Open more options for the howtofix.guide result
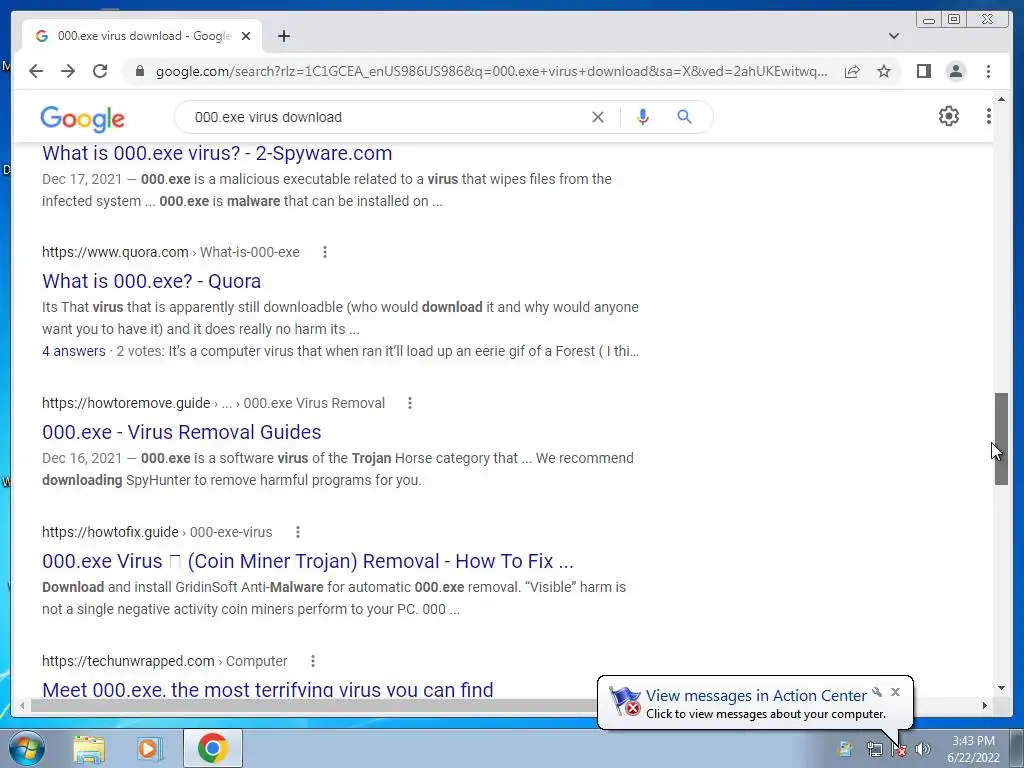1024x768 pixels. [x=298, y=532]
